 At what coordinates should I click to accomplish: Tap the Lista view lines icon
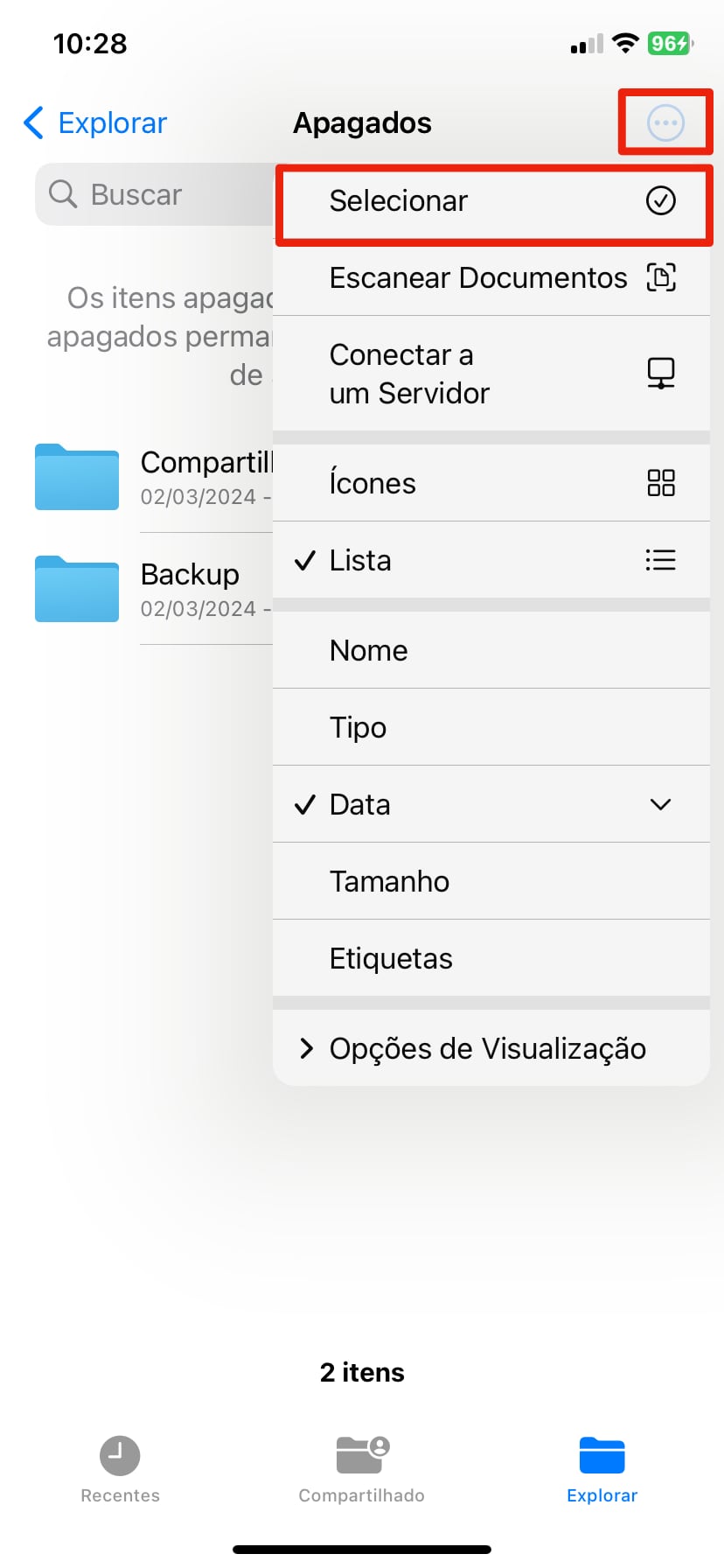pyautogui.click(x=660, y=560)
